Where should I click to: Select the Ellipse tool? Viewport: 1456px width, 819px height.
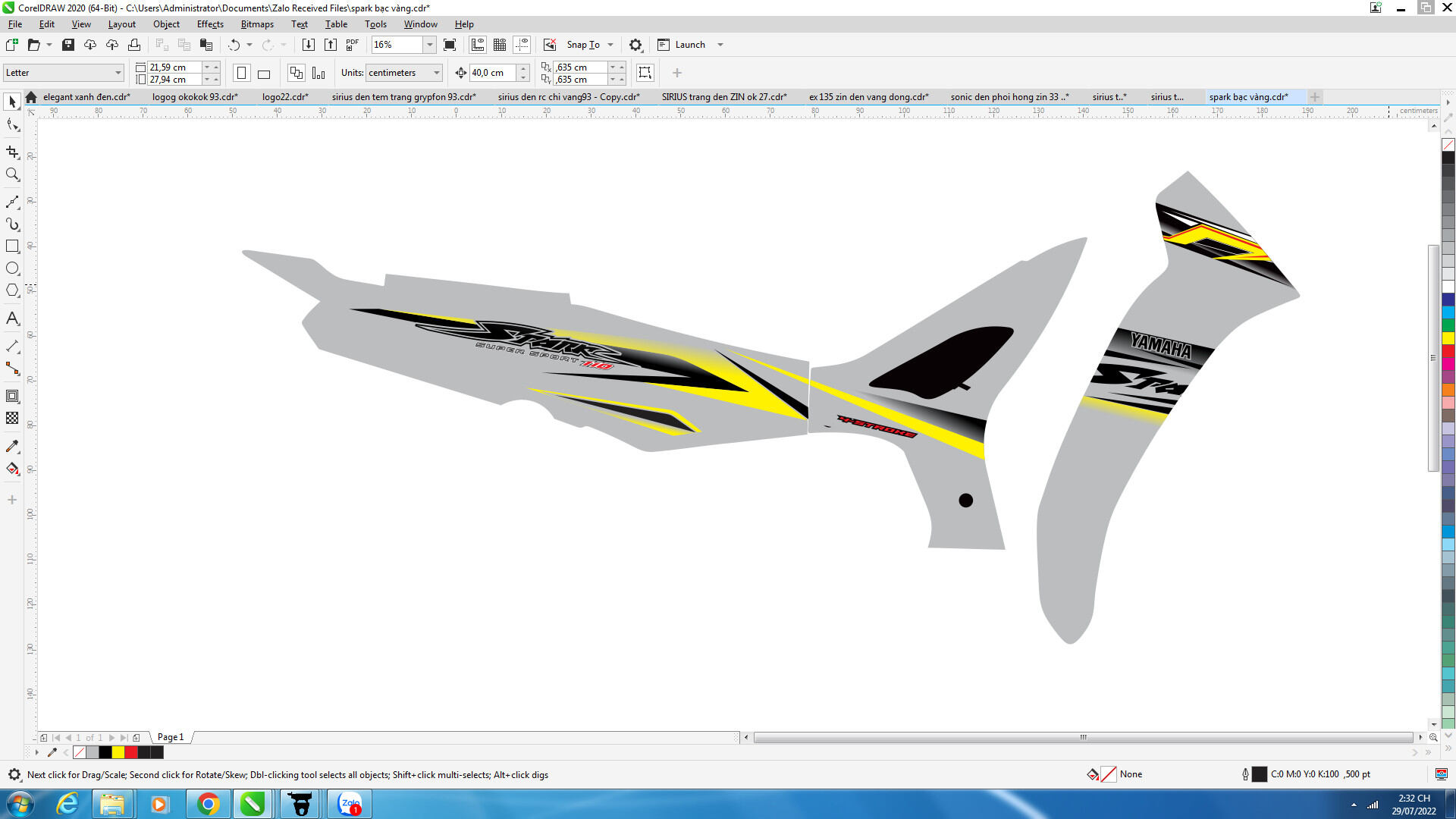click(12, 268)
